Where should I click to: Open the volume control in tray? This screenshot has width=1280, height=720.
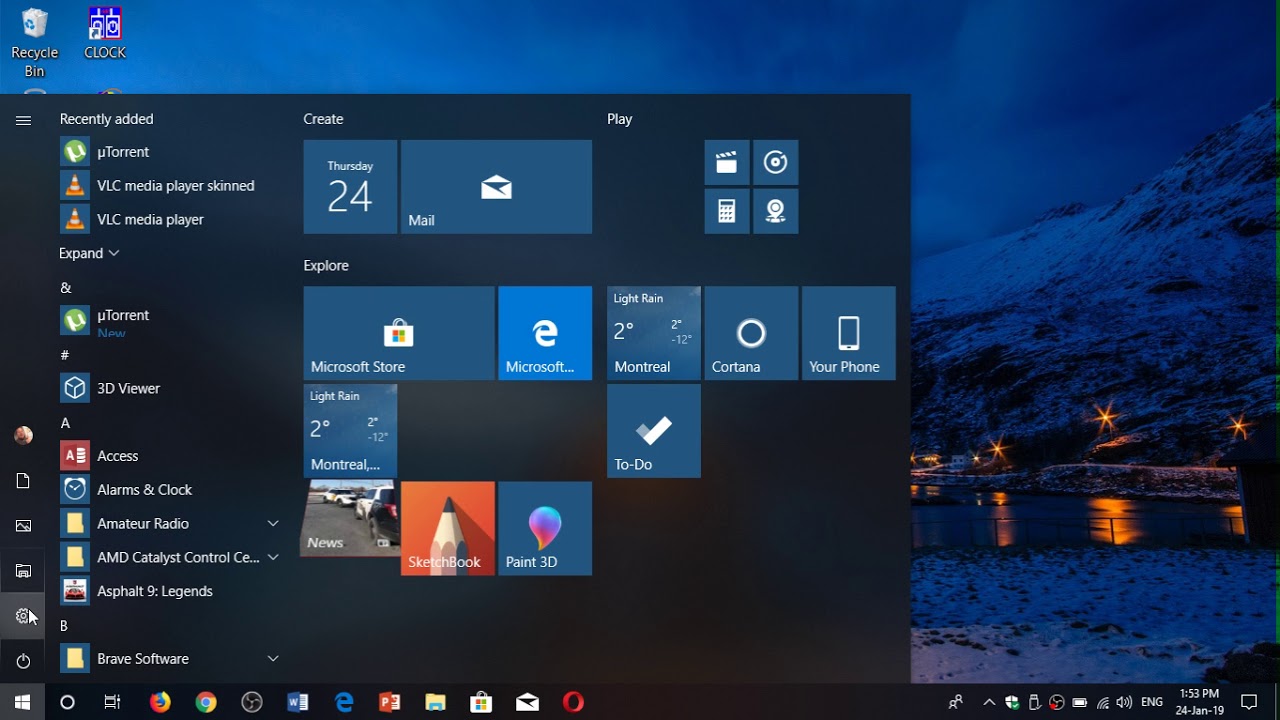coord(1124,702)
